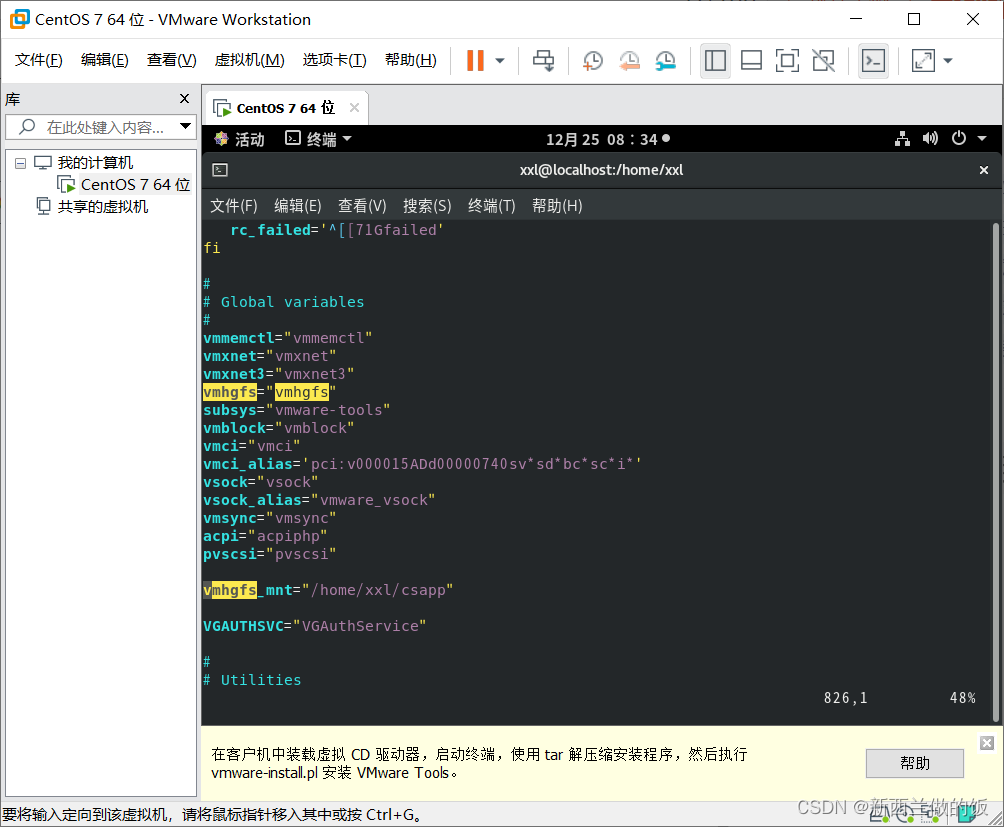Click the vmhgfs_mnt line in editor
Image resolution: width=1004 pixels, height=827 pixels.
click(328, 590)
